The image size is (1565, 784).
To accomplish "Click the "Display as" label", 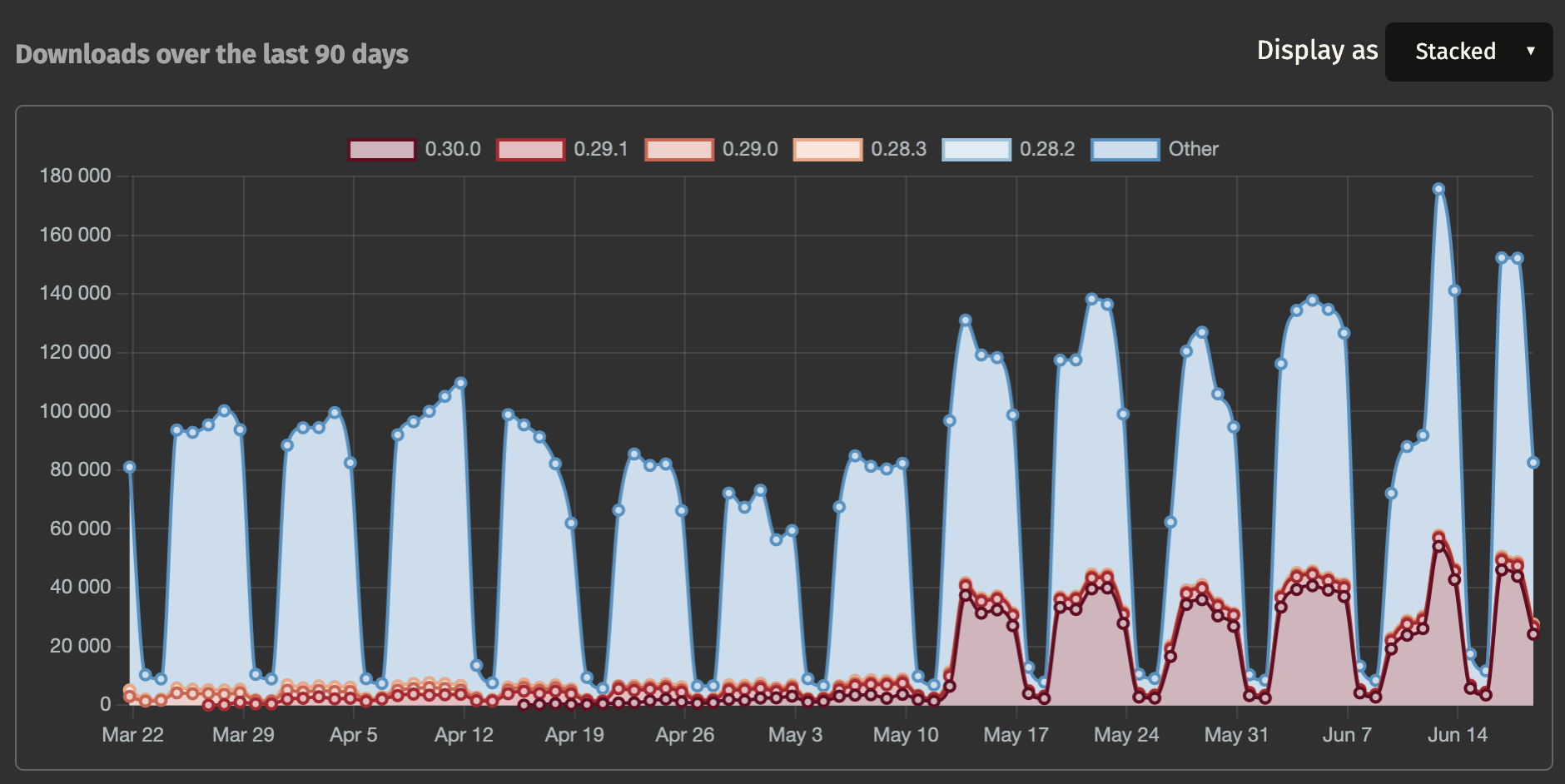I will [x=1317, y=51].
